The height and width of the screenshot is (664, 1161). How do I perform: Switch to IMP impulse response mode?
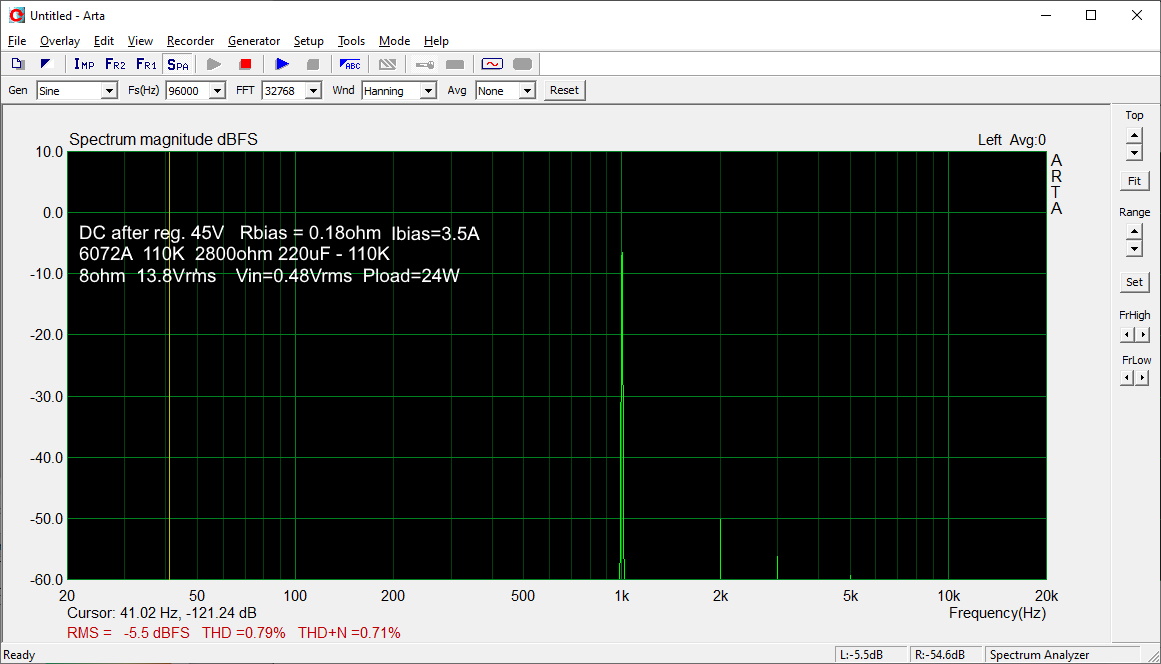click(84, 64)
